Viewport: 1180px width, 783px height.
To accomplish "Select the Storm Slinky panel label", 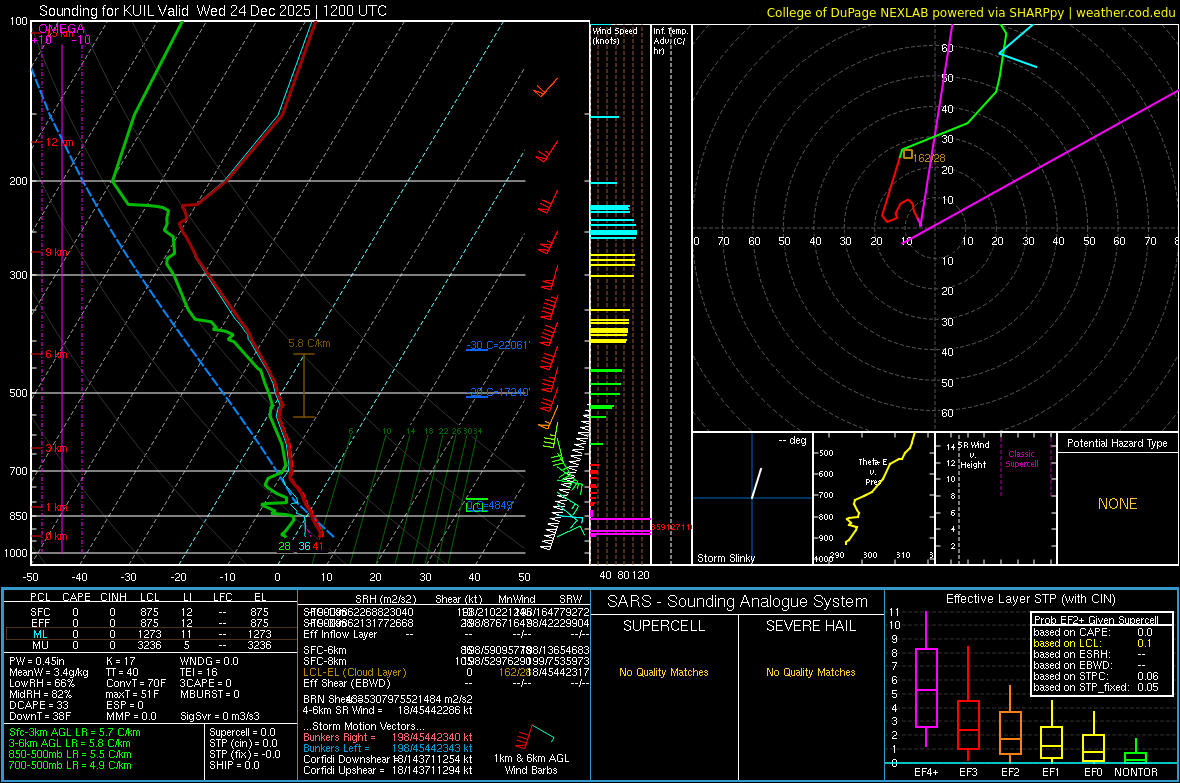I will (x=725, y=558).
